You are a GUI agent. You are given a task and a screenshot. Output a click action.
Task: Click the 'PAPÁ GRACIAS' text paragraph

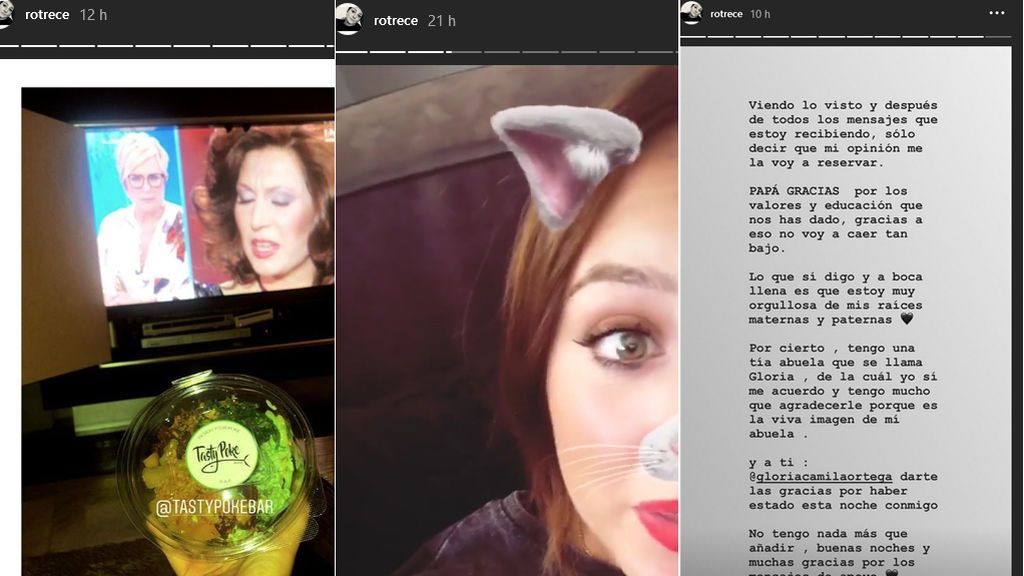point(835,219)
